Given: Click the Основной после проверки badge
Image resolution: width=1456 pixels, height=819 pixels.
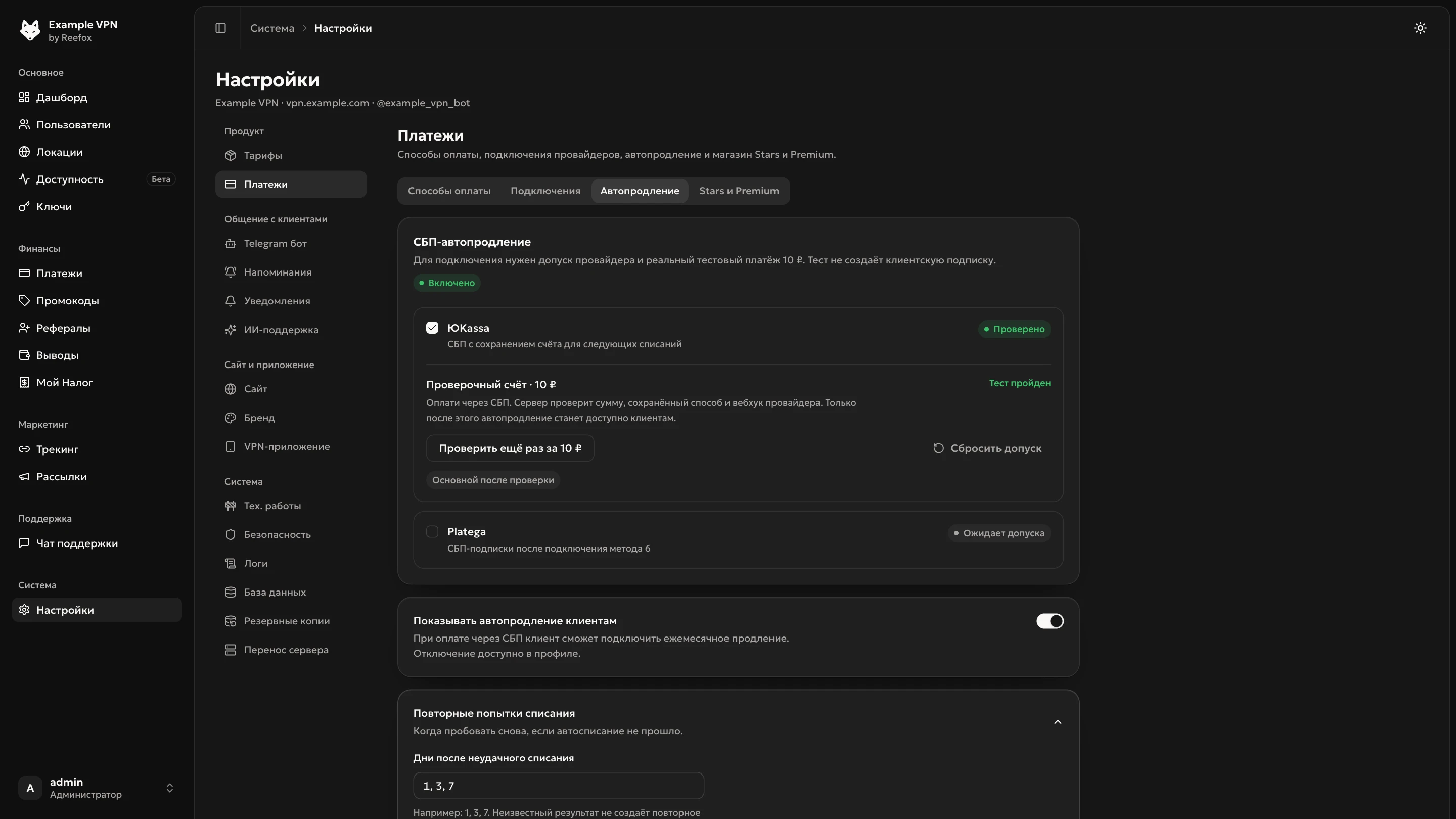Looking at the screenshot, I should [x=493, y=480].
